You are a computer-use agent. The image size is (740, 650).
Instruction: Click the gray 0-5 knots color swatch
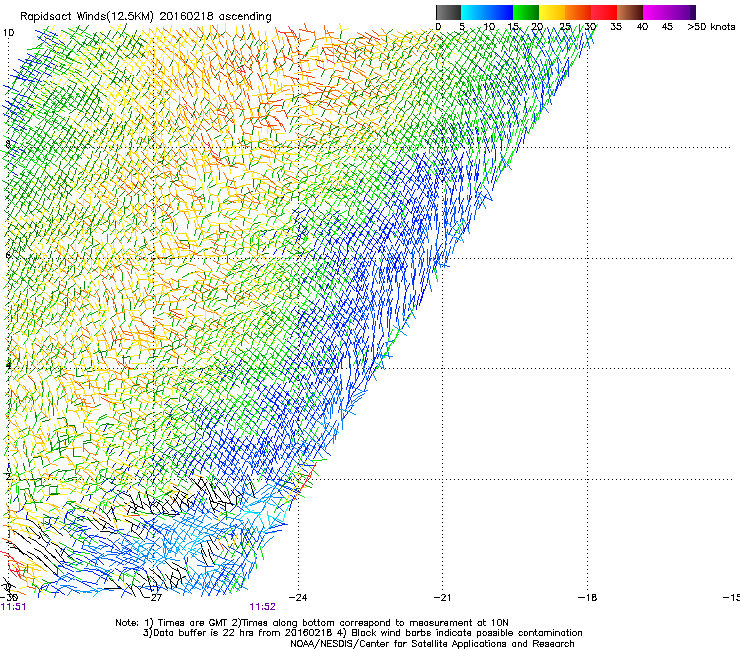(x=448, y=12)
